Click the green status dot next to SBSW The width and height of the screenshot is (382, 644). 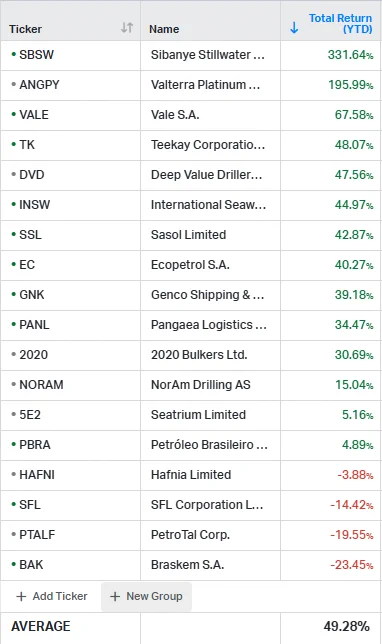point(14,54)
